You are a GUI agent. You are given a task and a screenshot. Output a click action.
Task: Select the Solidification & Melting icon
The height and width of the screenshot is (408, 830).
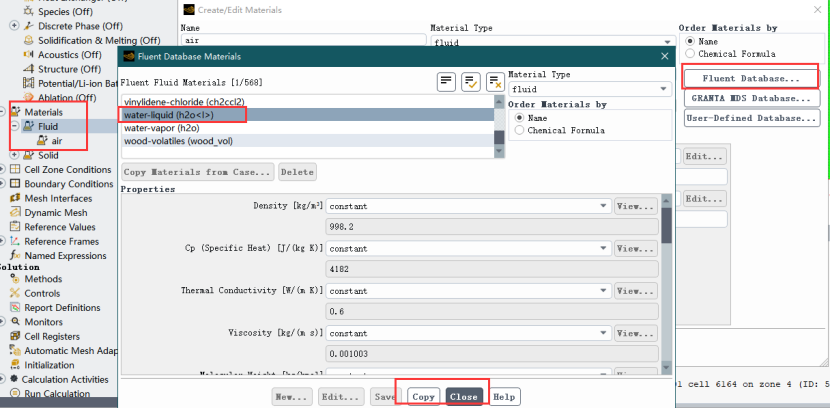[29, 40]
